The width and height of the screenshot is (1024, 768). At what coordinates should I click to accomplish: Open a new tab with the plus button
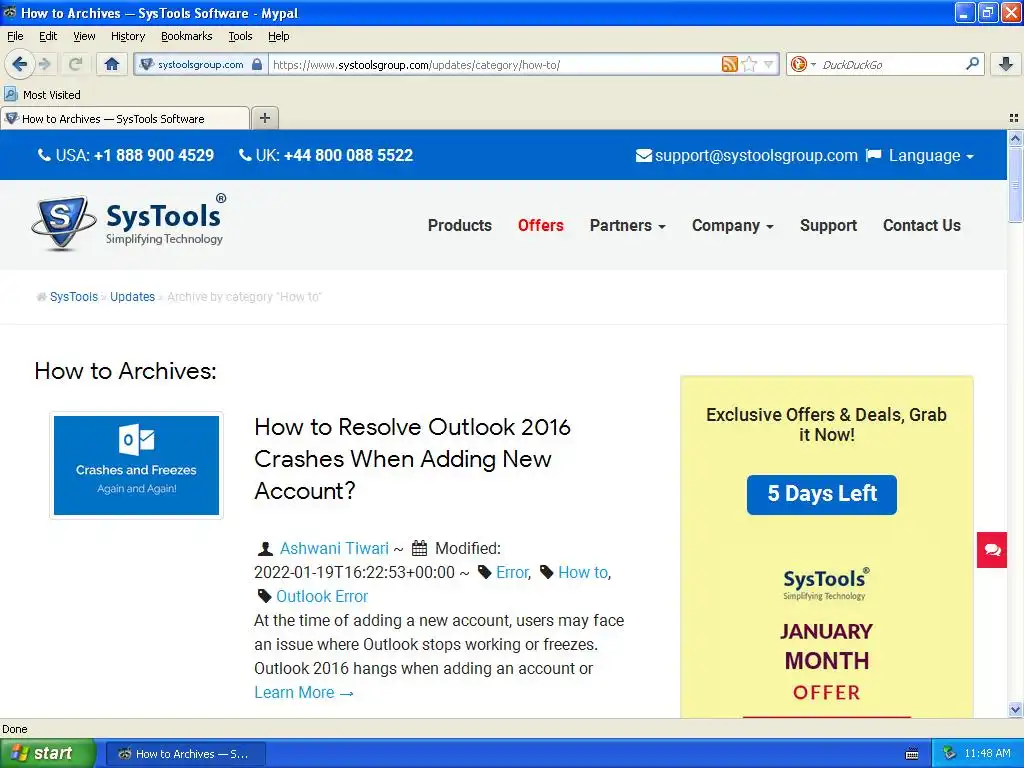[264, 118]
